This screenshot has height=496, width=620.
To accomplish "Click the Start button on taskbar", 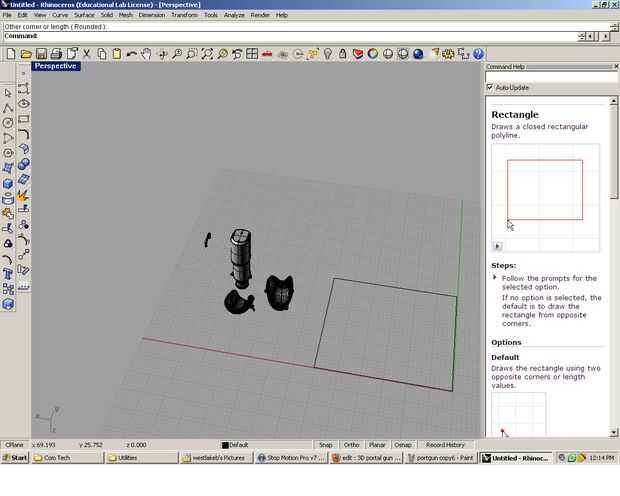I will tap(15, 458).
